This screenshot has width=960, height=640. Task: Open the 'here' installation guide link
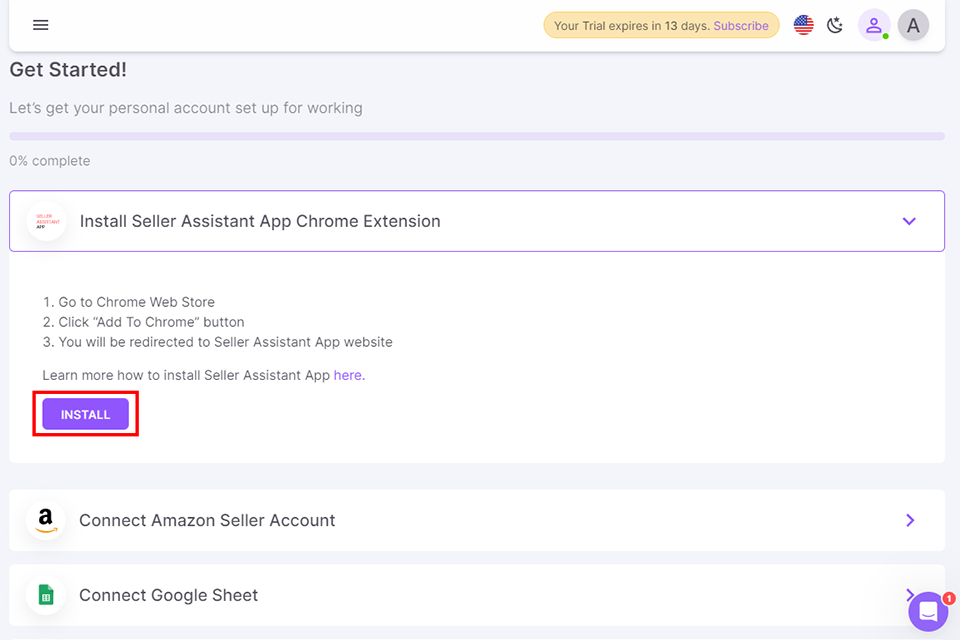349,375
